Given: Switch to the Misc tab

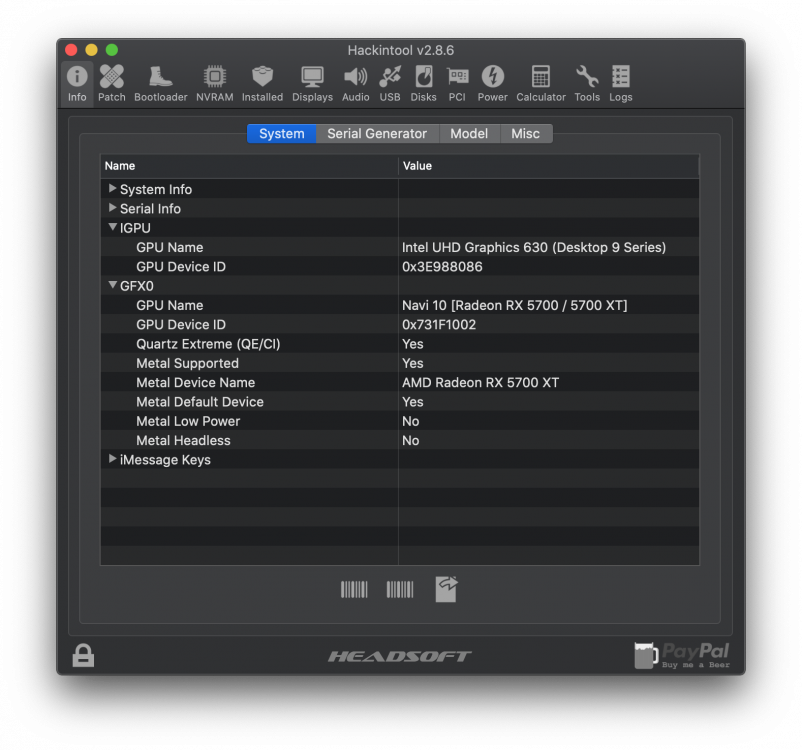Looking at the screenshot, I should (x=526, y=134).
